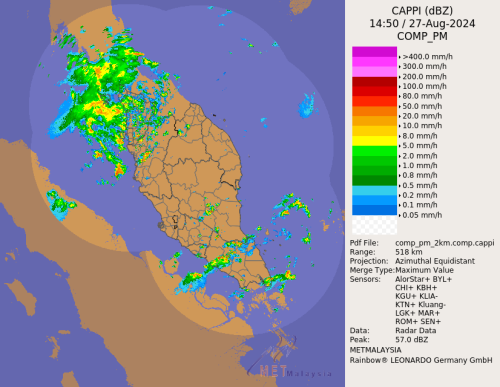Click the 2.0 mm/h bright green swatch
Viewport: 500px width, 387px height.
point(375,151)
